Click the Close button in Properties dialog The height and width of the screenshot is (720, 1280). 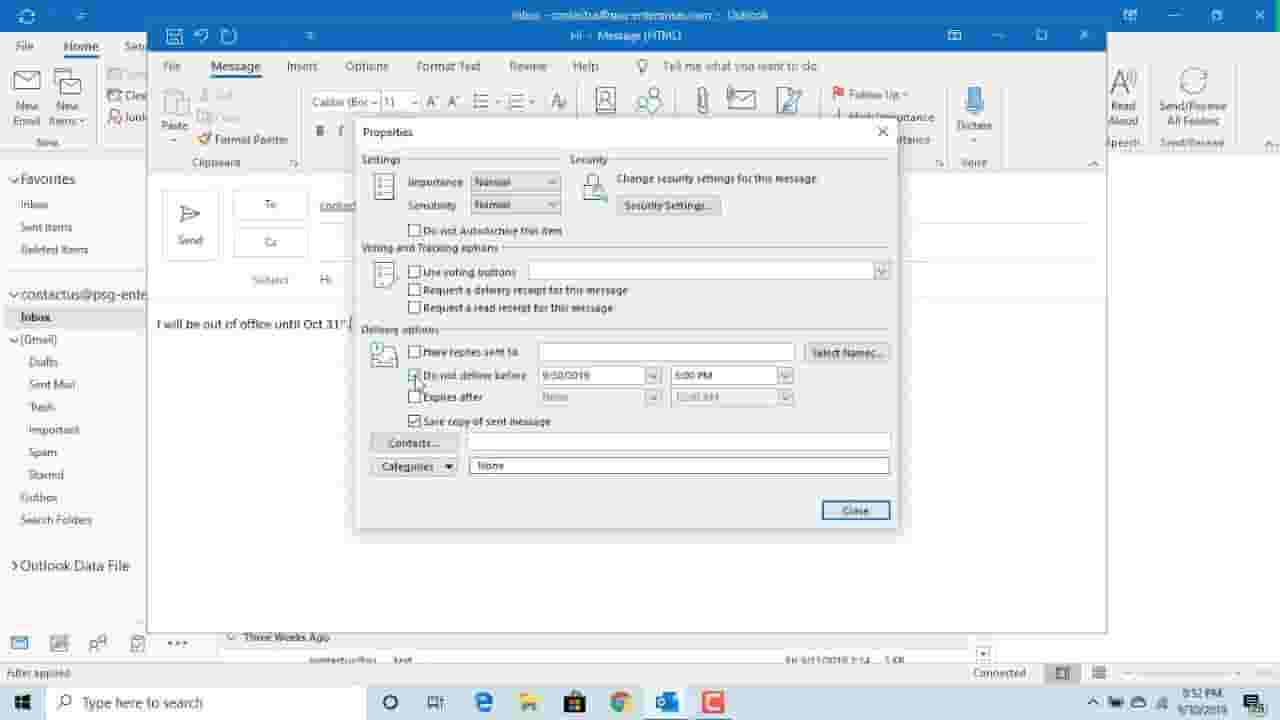point(855,510)
